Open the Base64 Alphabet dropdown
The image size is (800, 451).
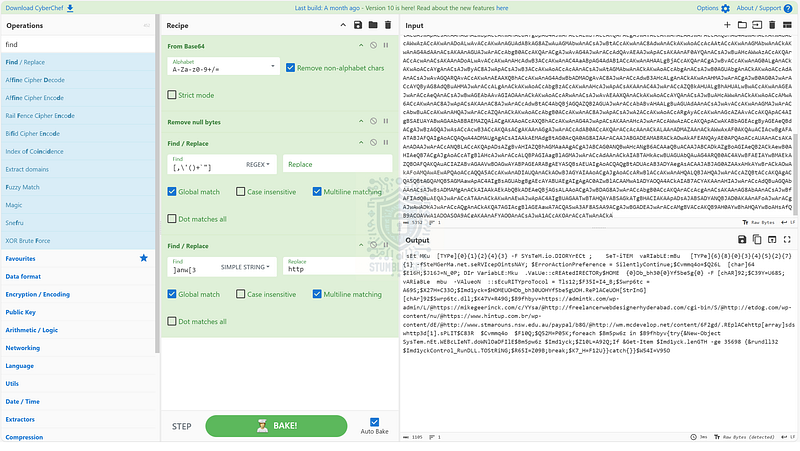click(x=223, y=66)
